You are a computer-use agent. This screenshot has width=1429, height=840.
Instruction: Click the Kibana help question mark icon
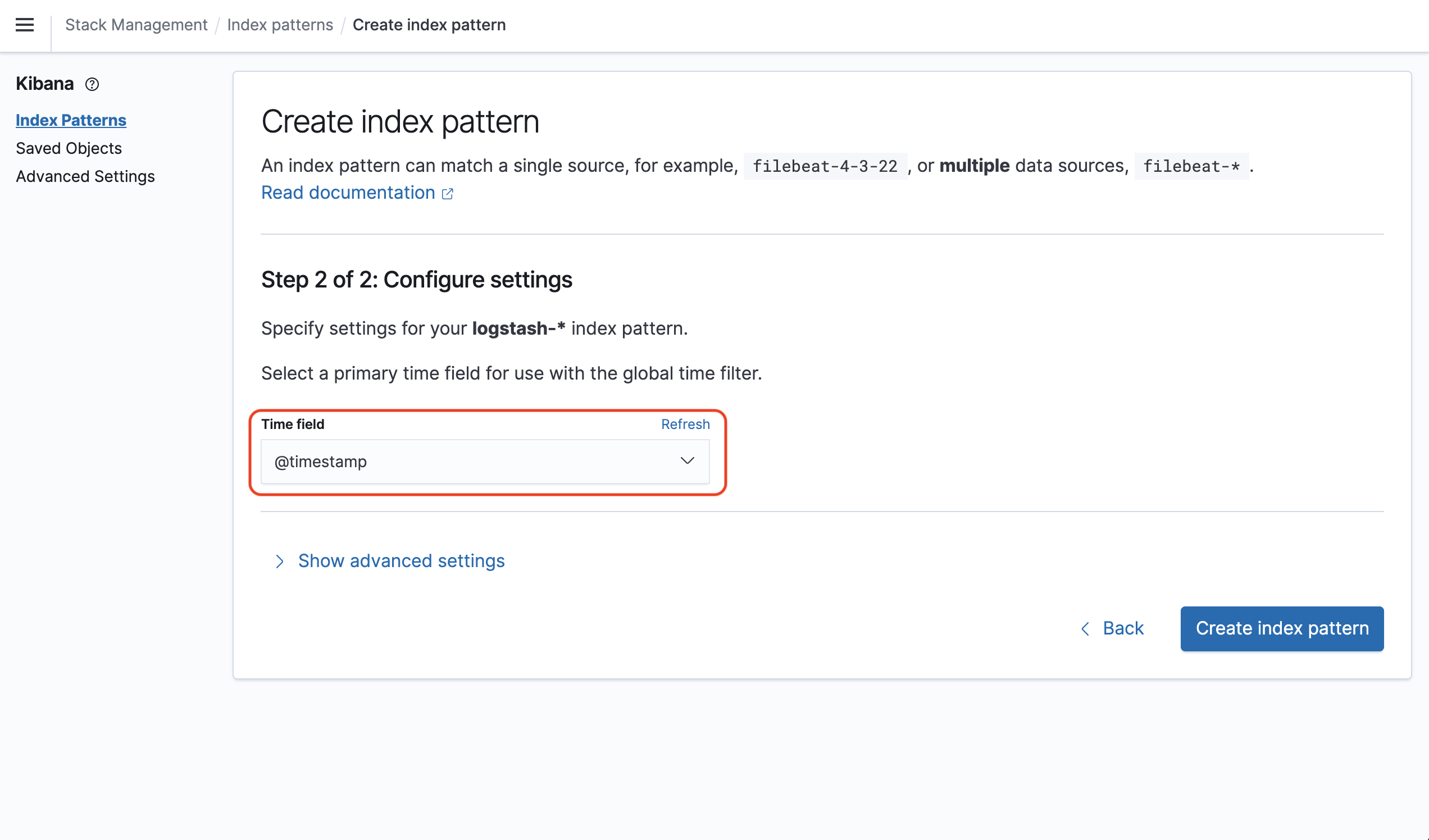pos(92,84)
